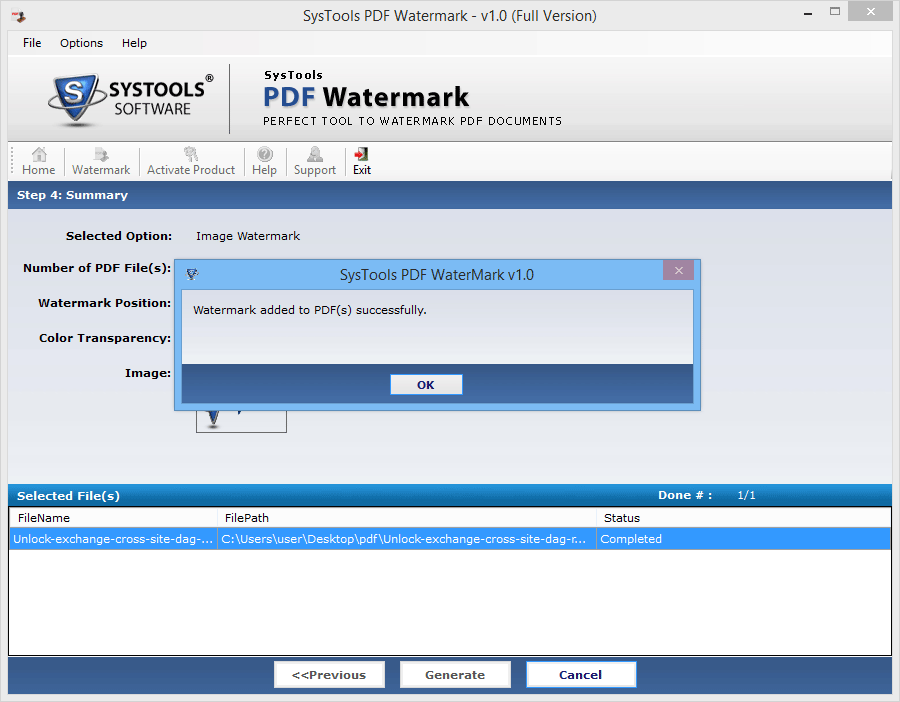The height and width of the screenshot is (702, 900).
Task: Click the dialog's title bar app icon
Action: coord(192,274)
